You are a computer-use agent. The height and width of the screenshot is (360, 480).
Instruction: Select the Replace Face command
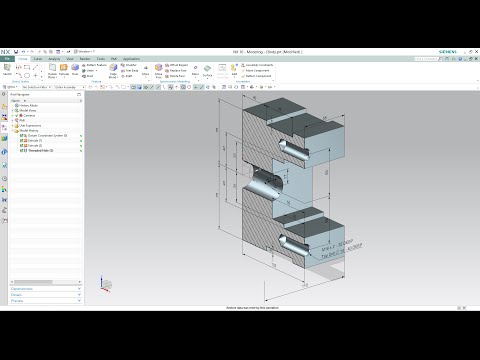(175, 70)
